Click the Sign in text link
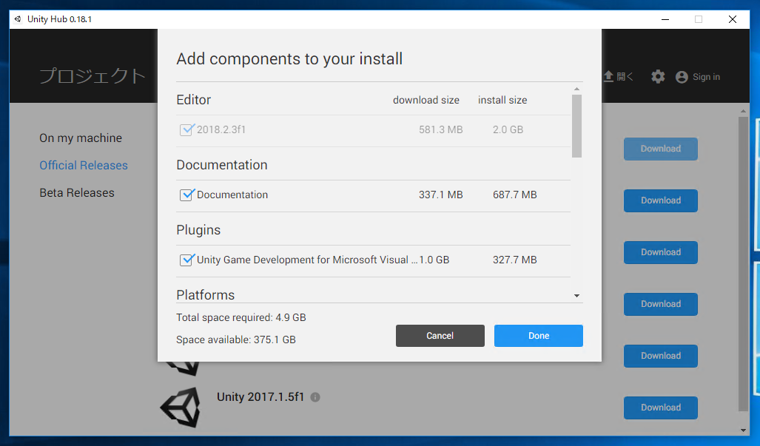The image size is (760, 446). [706, 77]
